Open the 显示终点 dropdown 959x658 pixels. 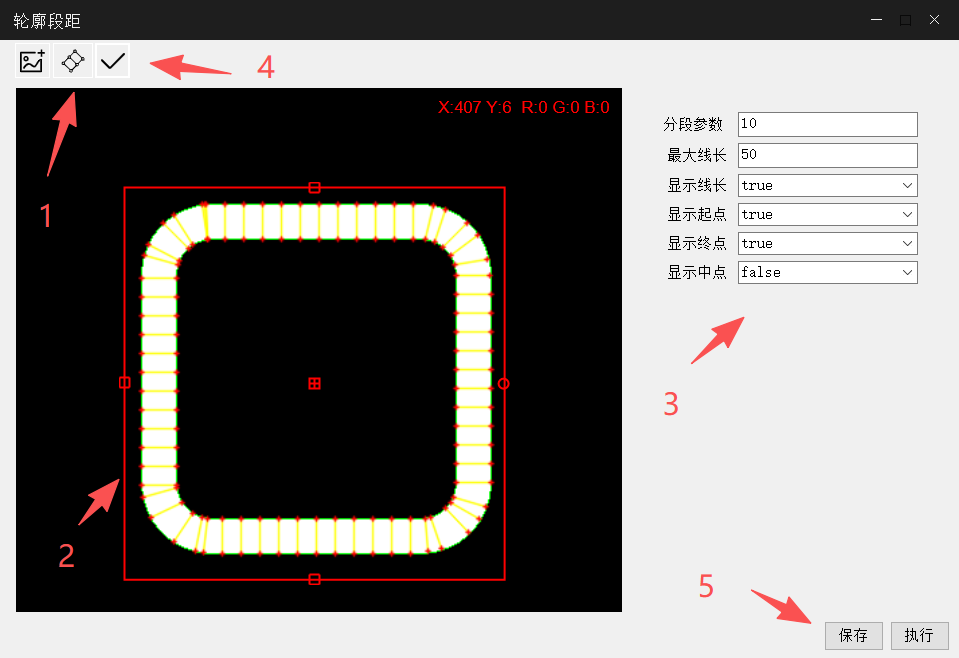pos(828,243)
